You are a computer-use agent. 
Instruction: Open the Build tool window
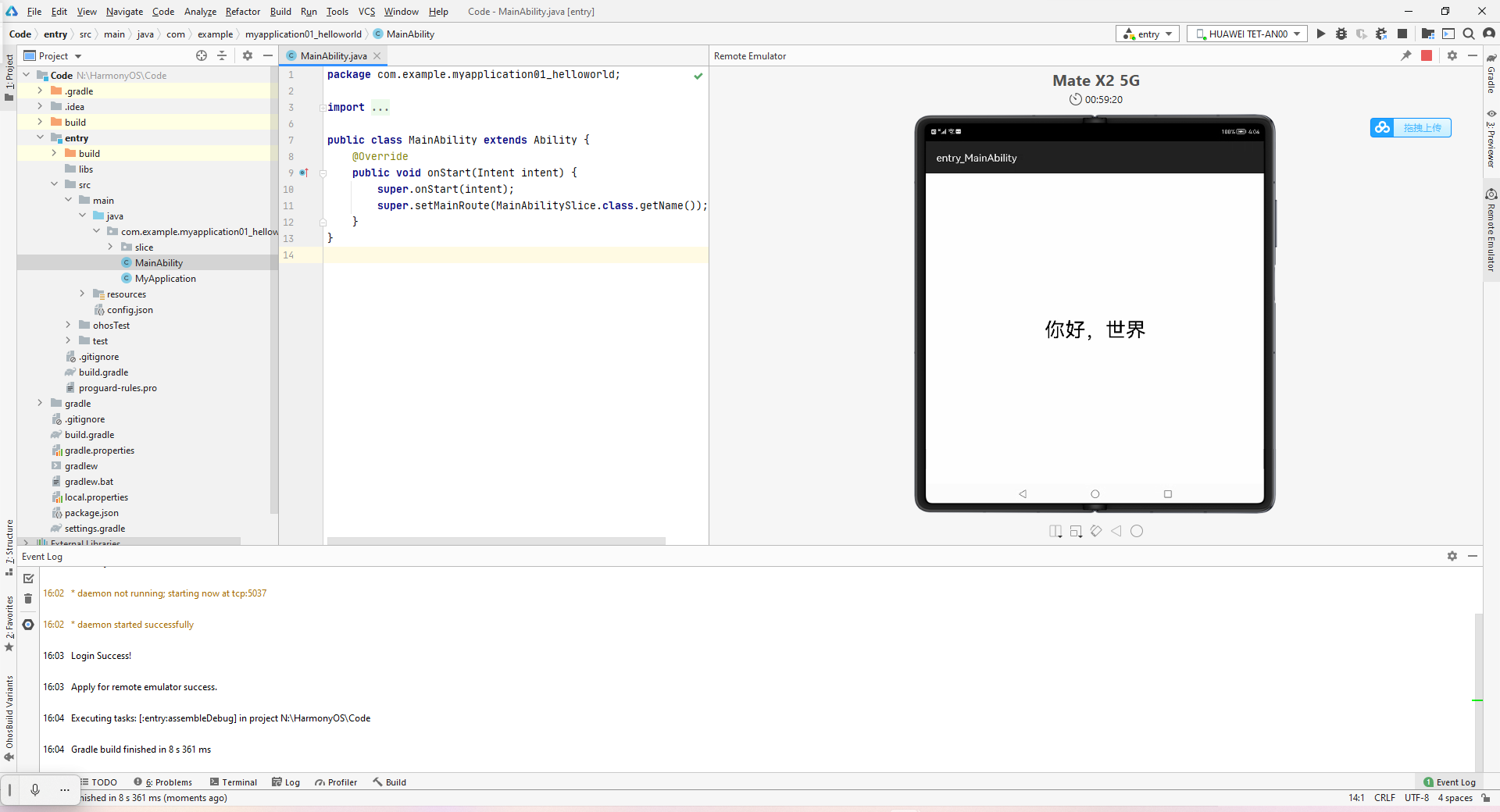pyautogui.click(x=389, y=782)
